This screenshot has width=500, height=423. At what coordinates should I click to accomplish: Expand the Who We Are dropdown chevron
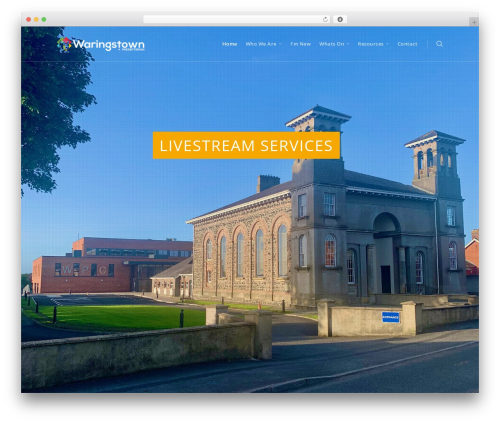click(280, 44)
